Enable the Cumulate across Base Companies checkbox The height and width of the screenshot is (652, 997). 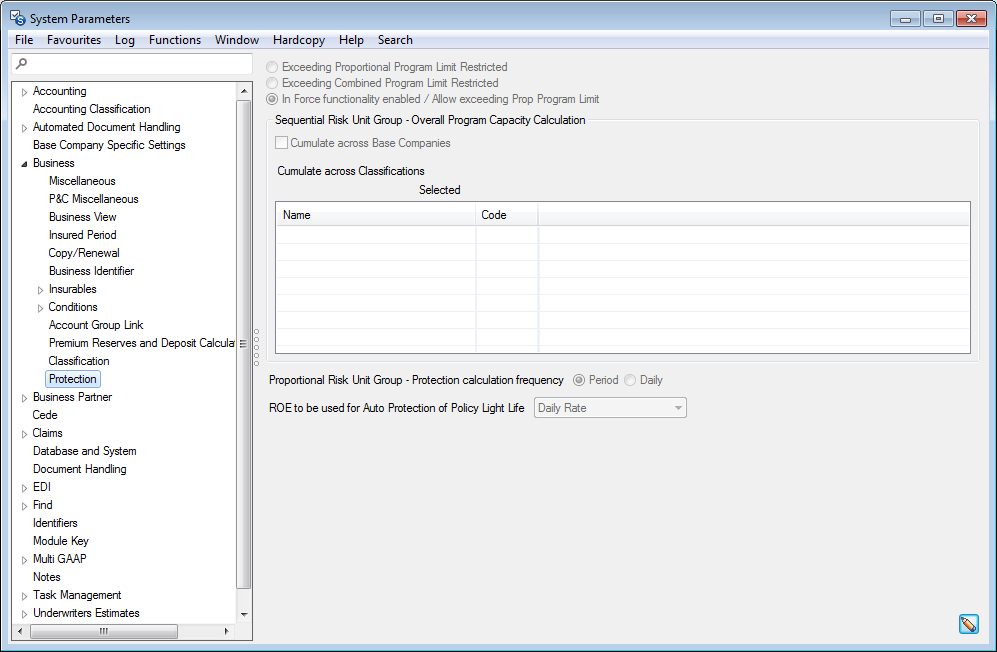(x=281, y=143)
